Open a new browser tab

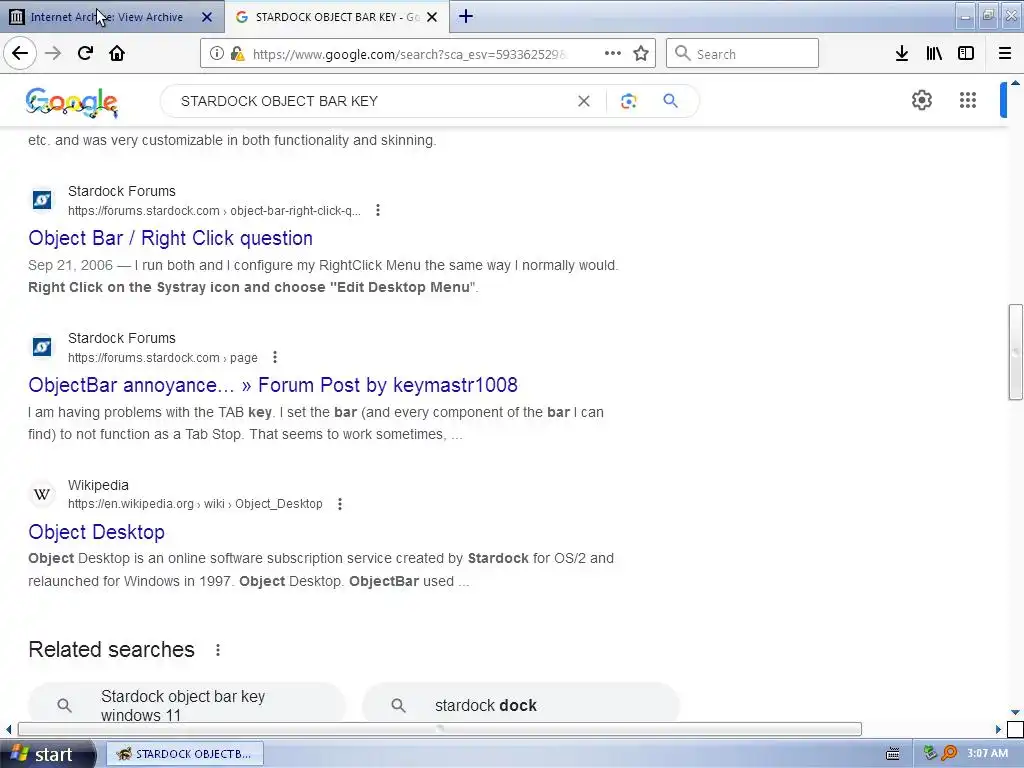pos(466,16)
